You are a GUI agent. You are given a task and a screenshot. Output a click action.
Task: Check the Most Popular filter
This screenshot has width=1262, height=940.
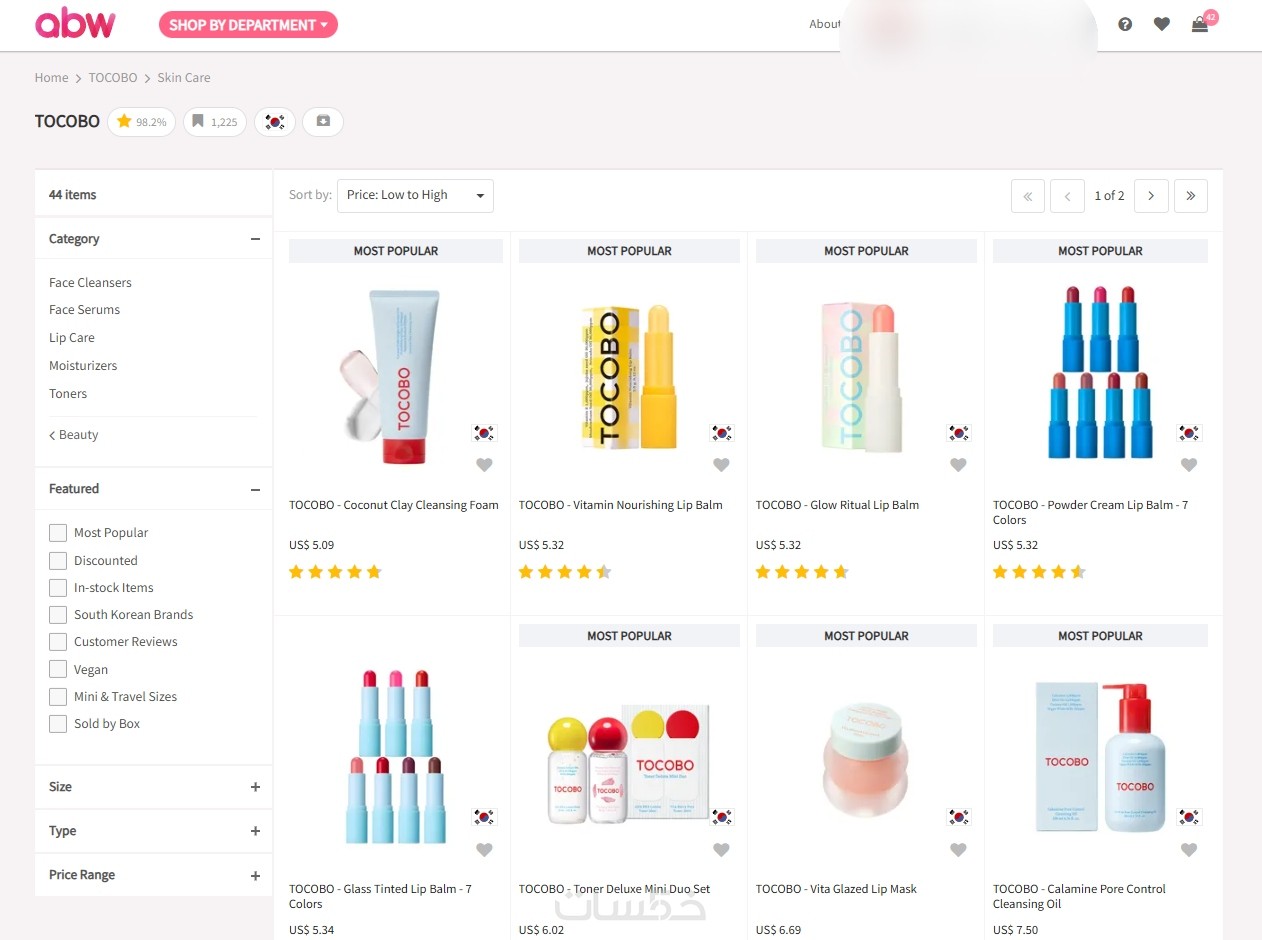point(58,533)
